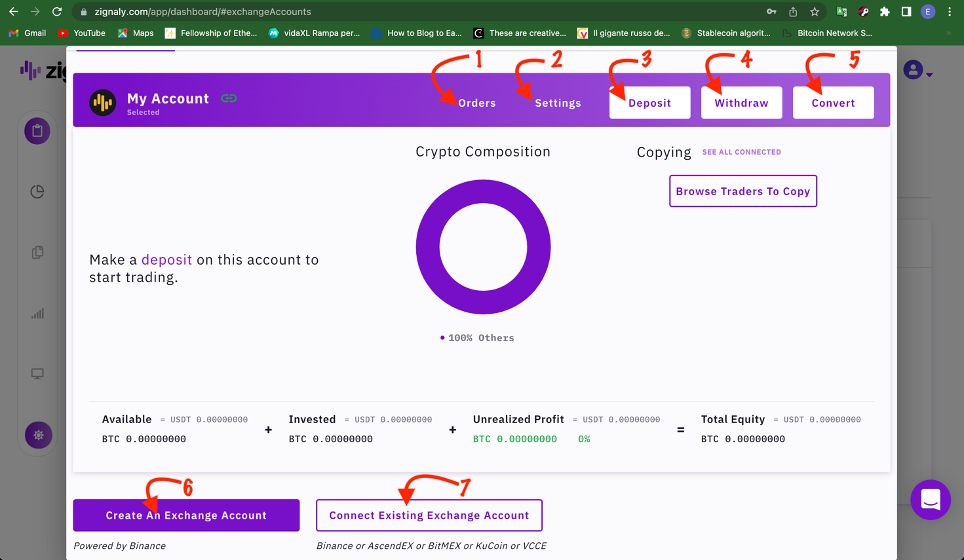Click the My Account title text
Viewport: 964px width, 560px height.
click(x=168, y=98)
